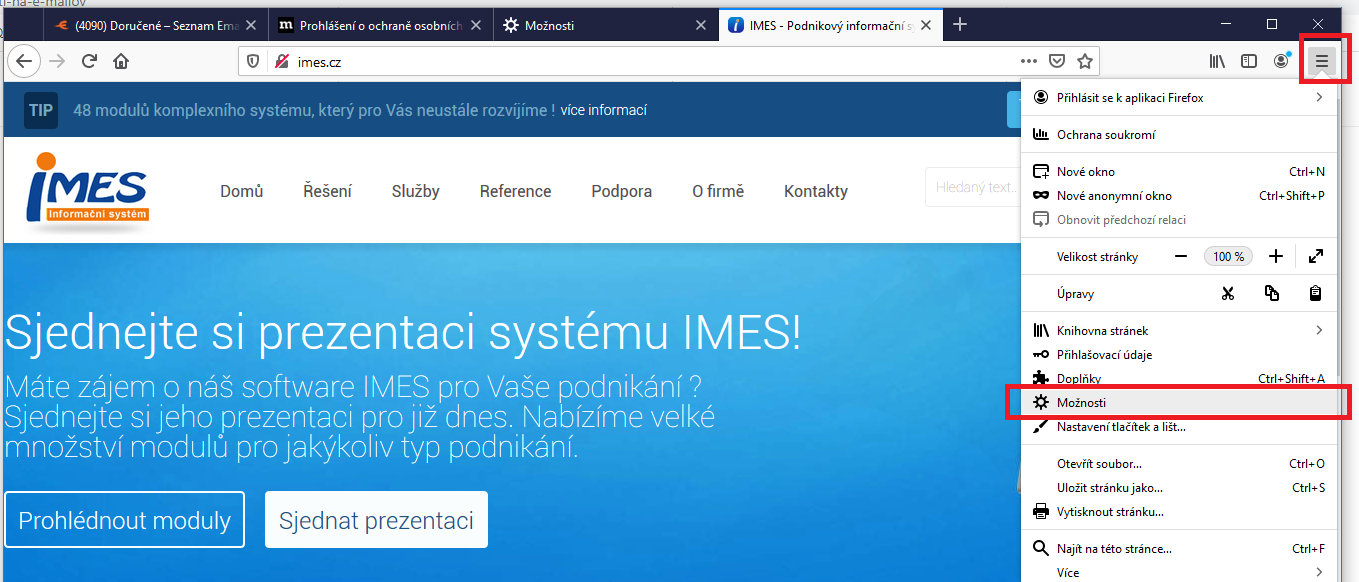Open Nastavení tlačítek a lišt
Viewport: 1359px width, 582px height.
1179,427
